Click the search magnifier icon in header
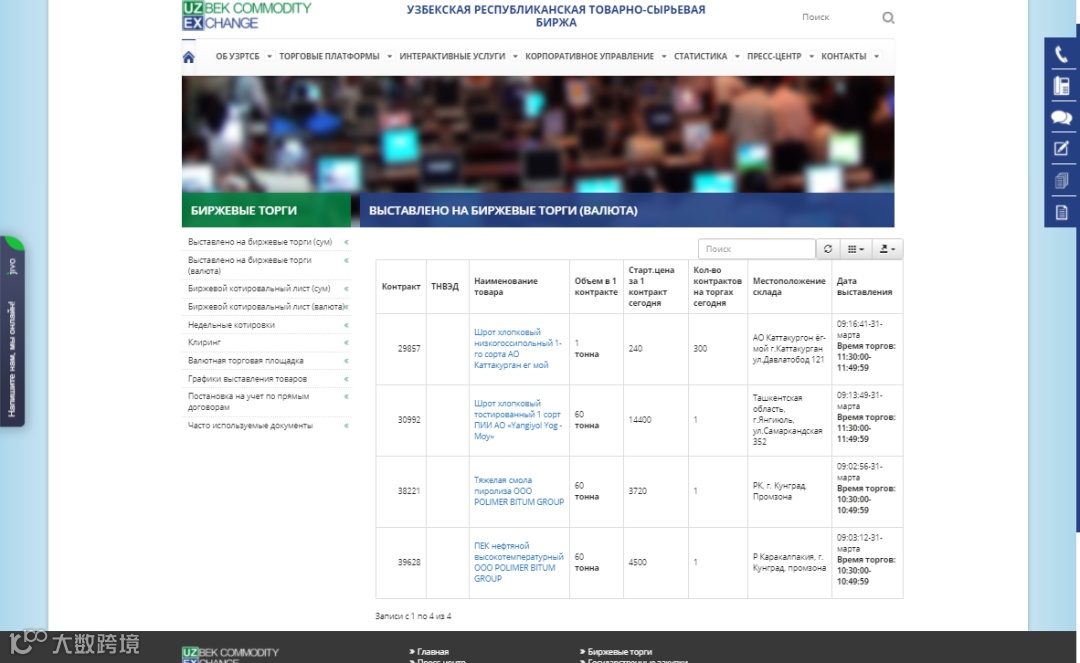Screen dimensions: 1080x663 (888, 17)
